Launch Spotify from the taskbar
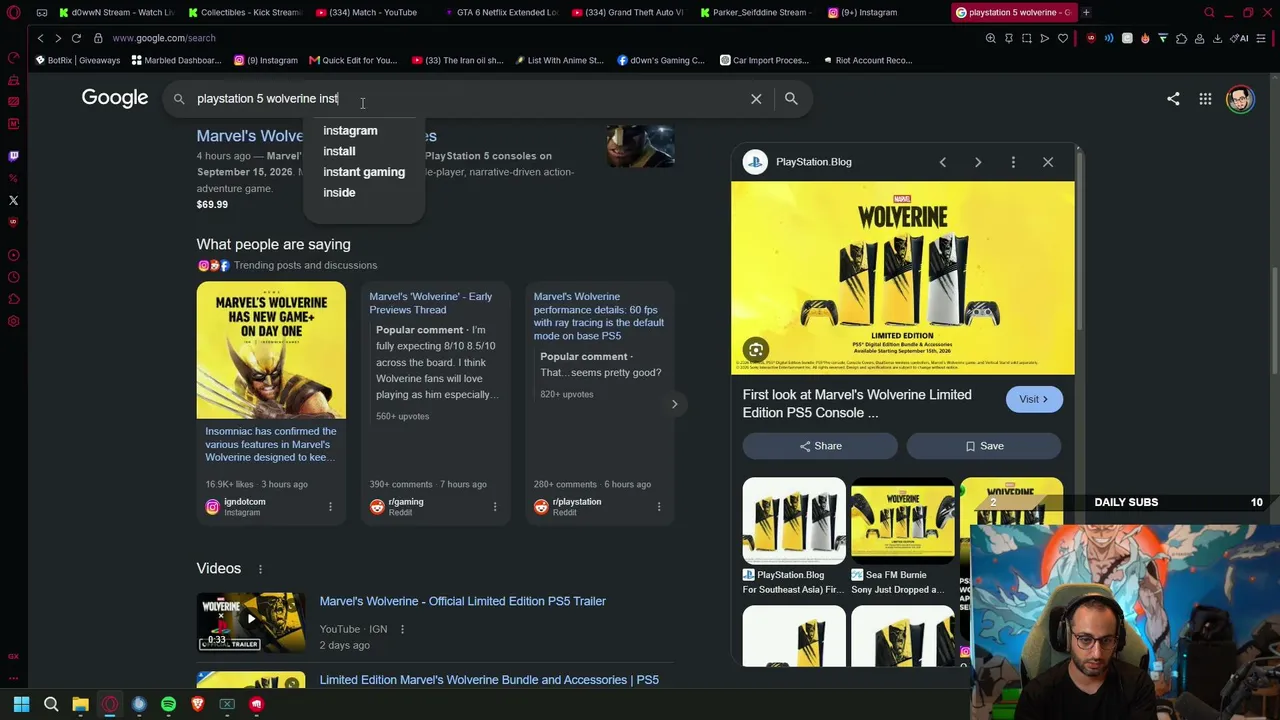Screen dimensions: 1280x720 [x=168, y=704]
